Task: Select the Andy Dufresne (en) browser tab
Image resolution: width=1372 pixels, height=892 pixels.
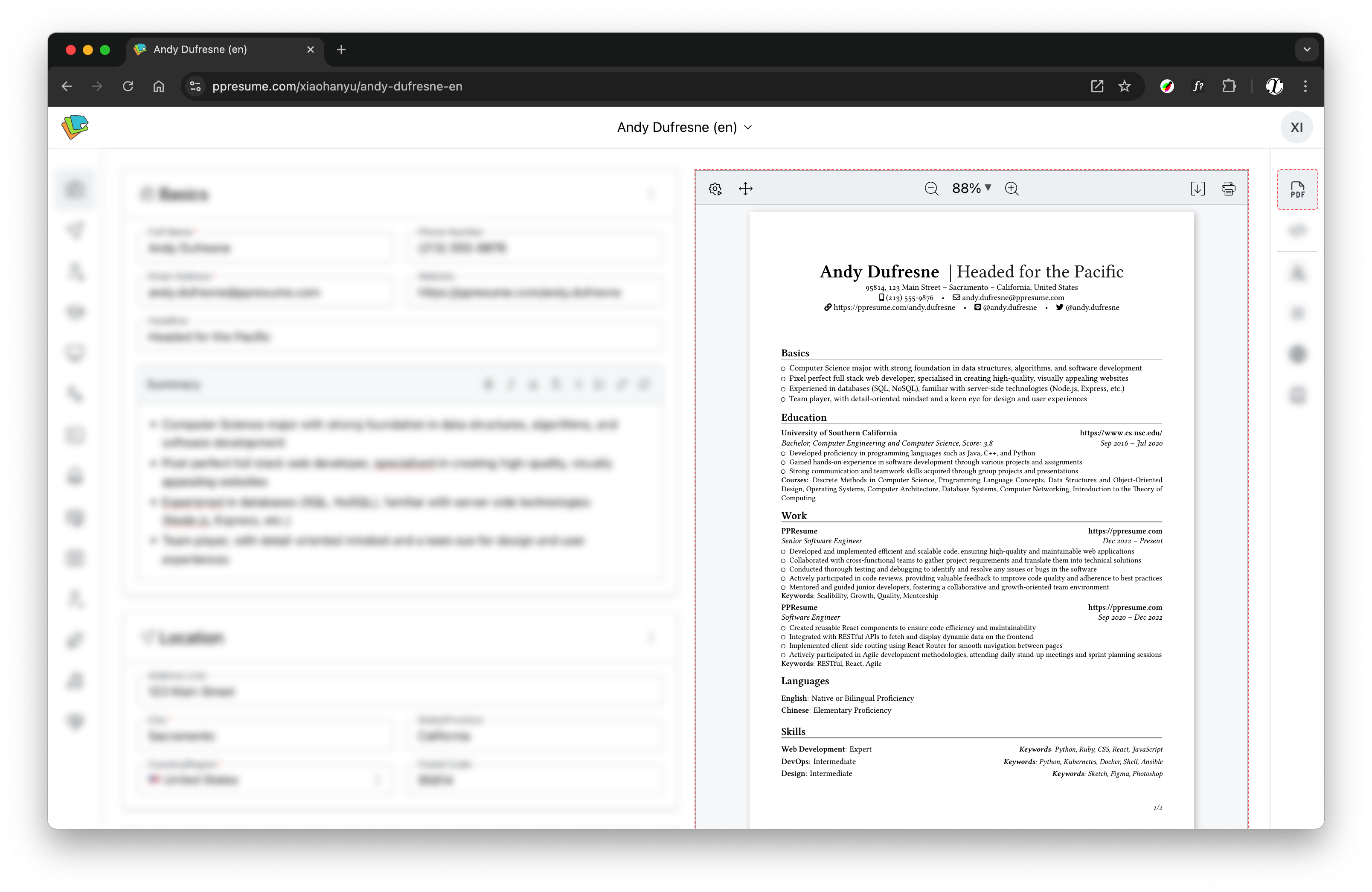Action: [x=225, y=50]
